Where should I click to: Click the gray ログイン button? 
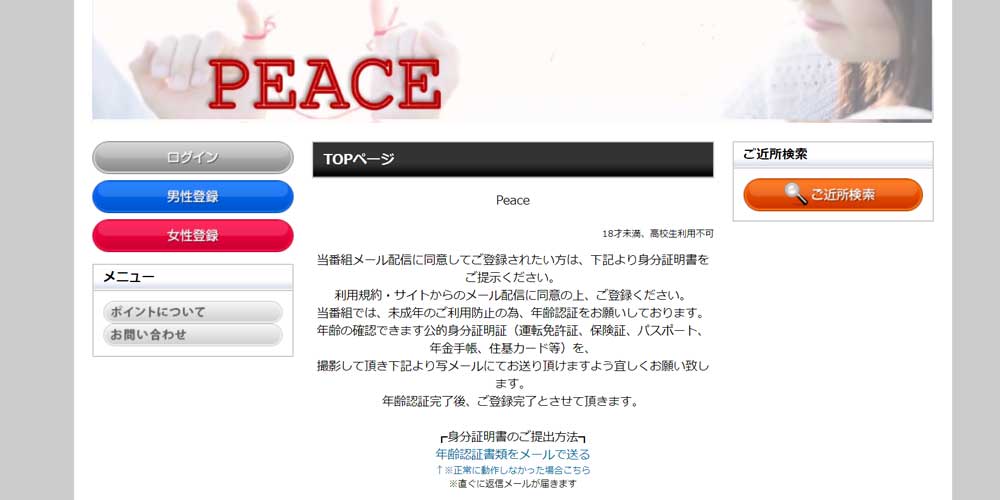[193, 158]
